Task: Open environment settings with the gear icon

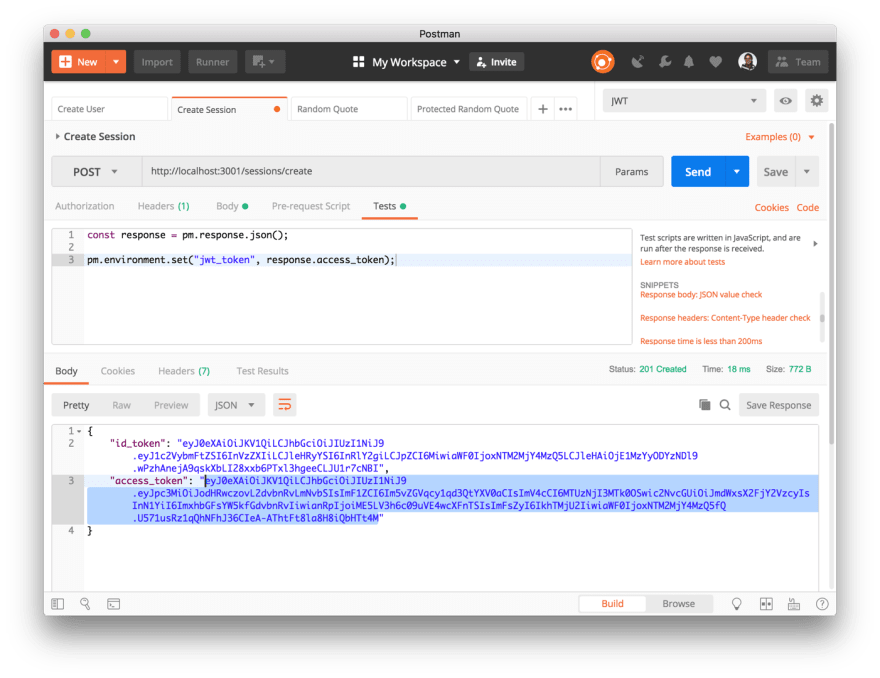Action: pyautogui.click(x=817, y=100)
